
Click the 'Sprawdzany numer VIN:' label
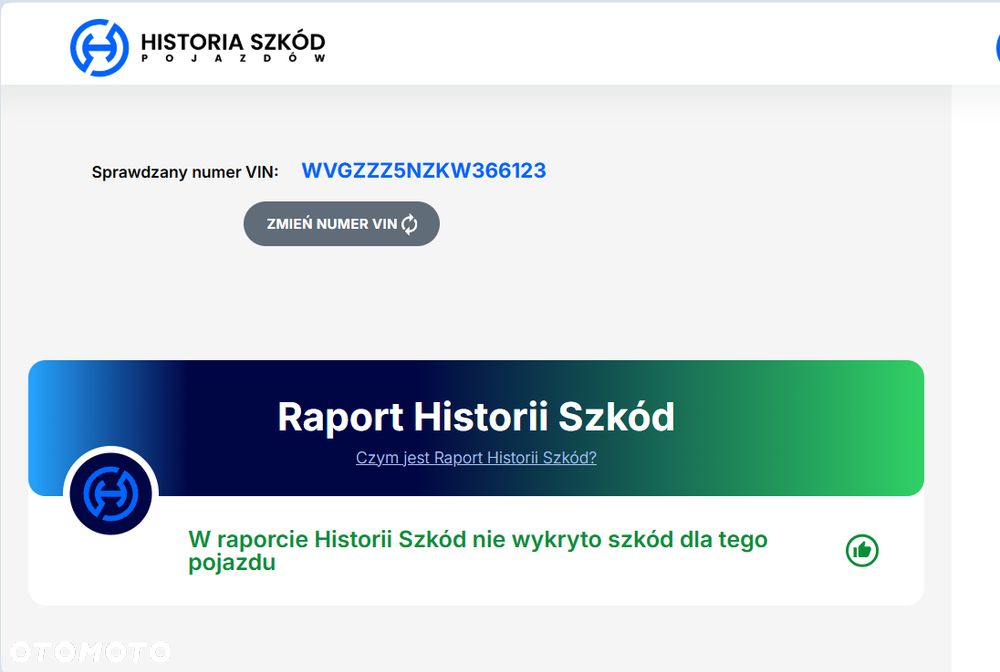185,172
